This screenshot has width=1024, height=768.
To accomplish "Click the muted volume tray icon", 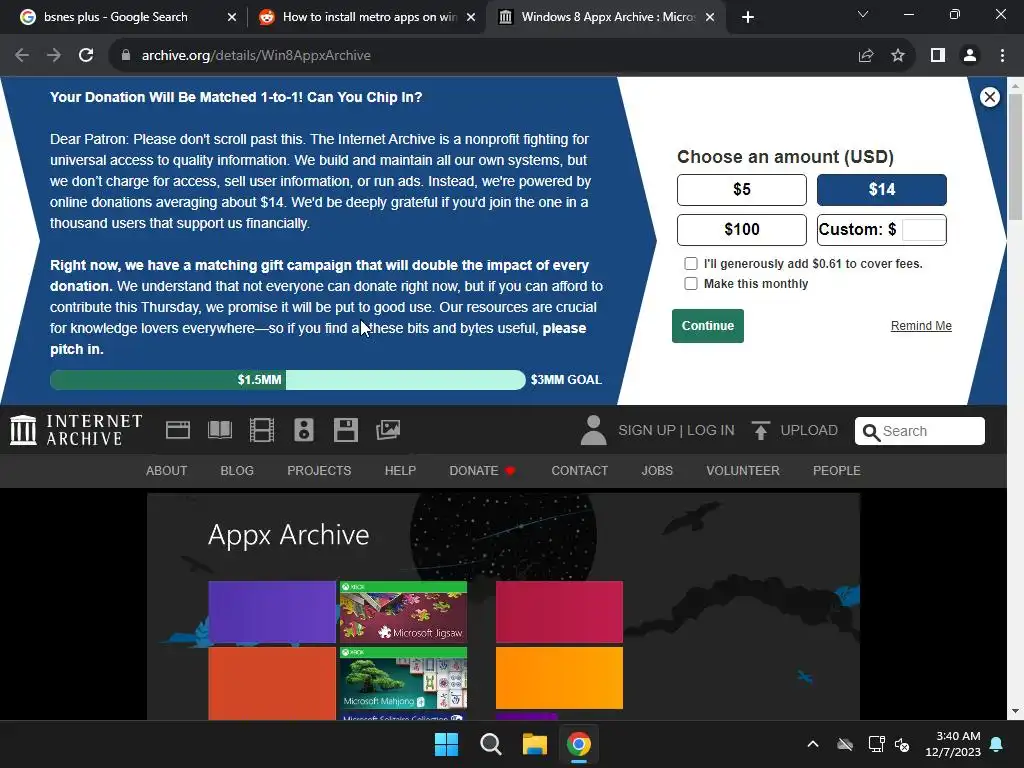I will coord(903,744).
